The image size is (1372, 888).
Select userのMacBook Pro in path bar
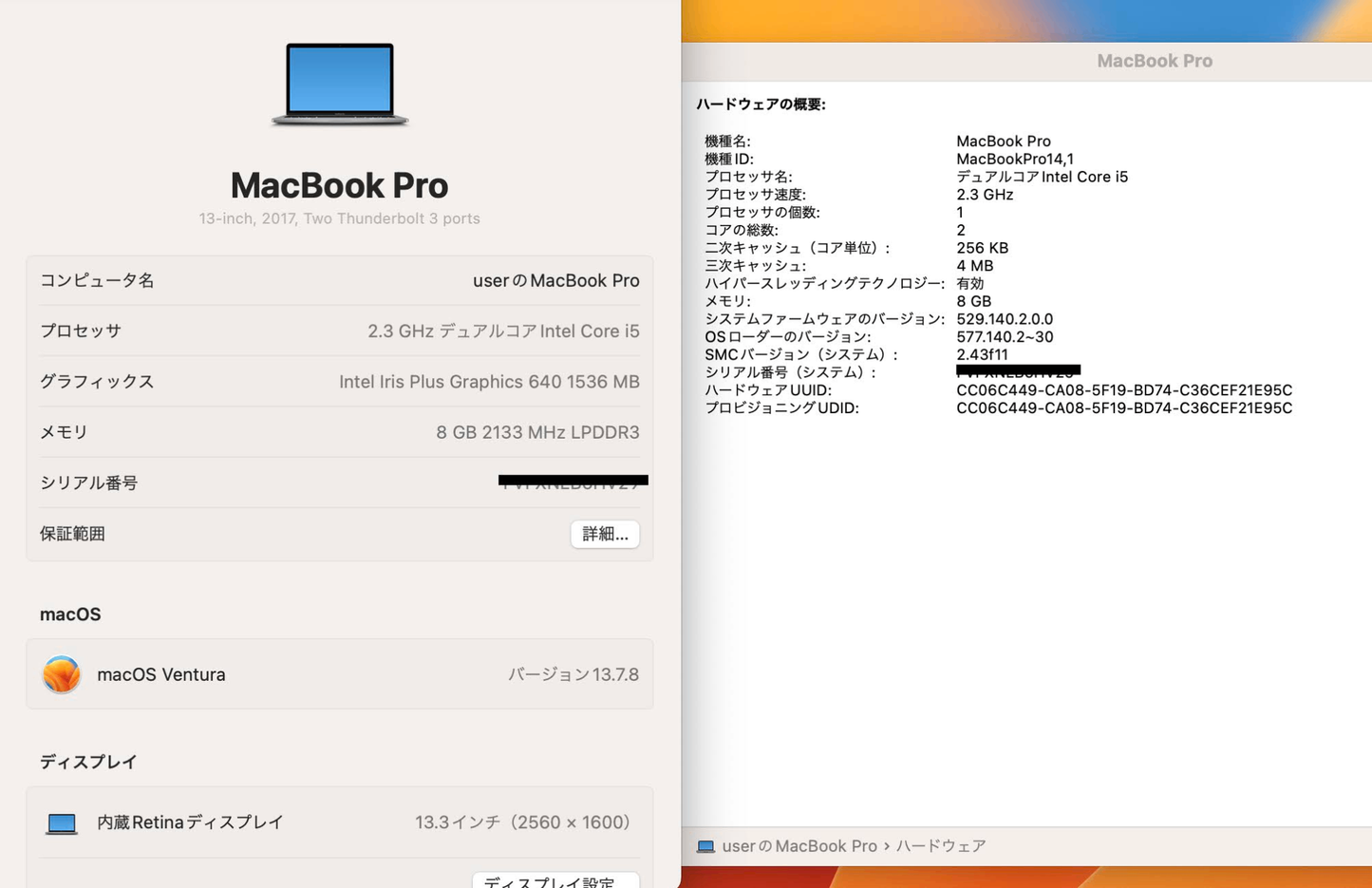(799, 846)
